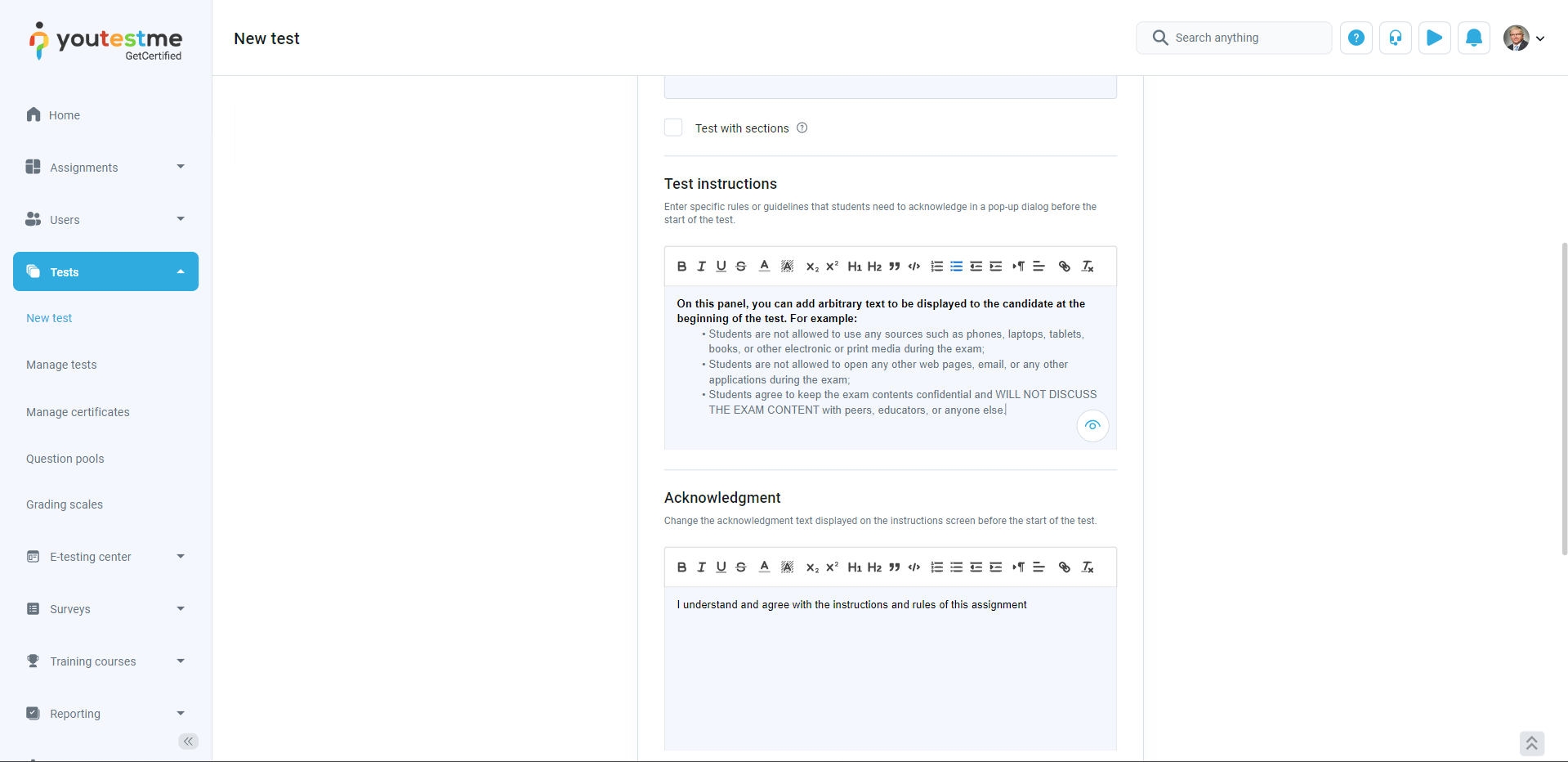Enable the Test with sections checkbox
Viewport: 1568px width, 762px height.
(x=673, y=128)
